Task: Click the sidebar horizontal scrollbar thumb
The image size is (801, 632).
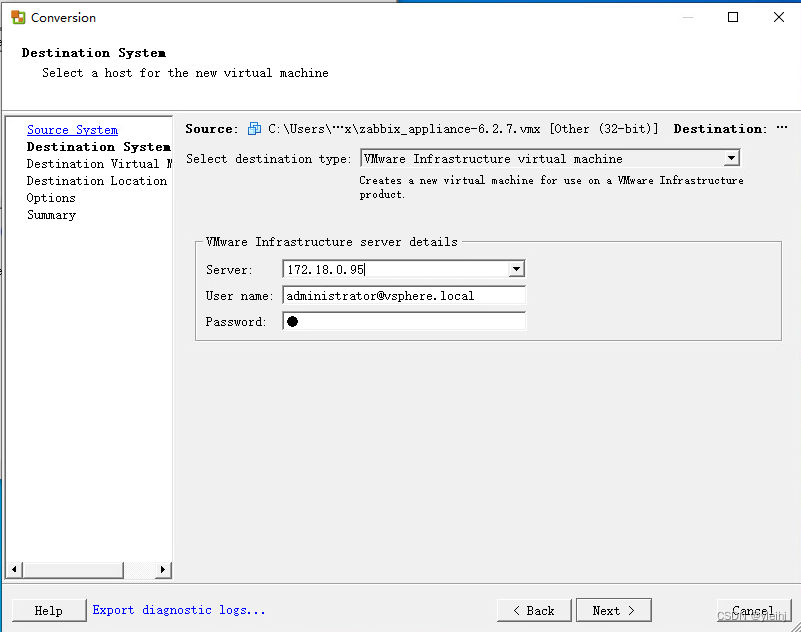Action: point(73,569)
